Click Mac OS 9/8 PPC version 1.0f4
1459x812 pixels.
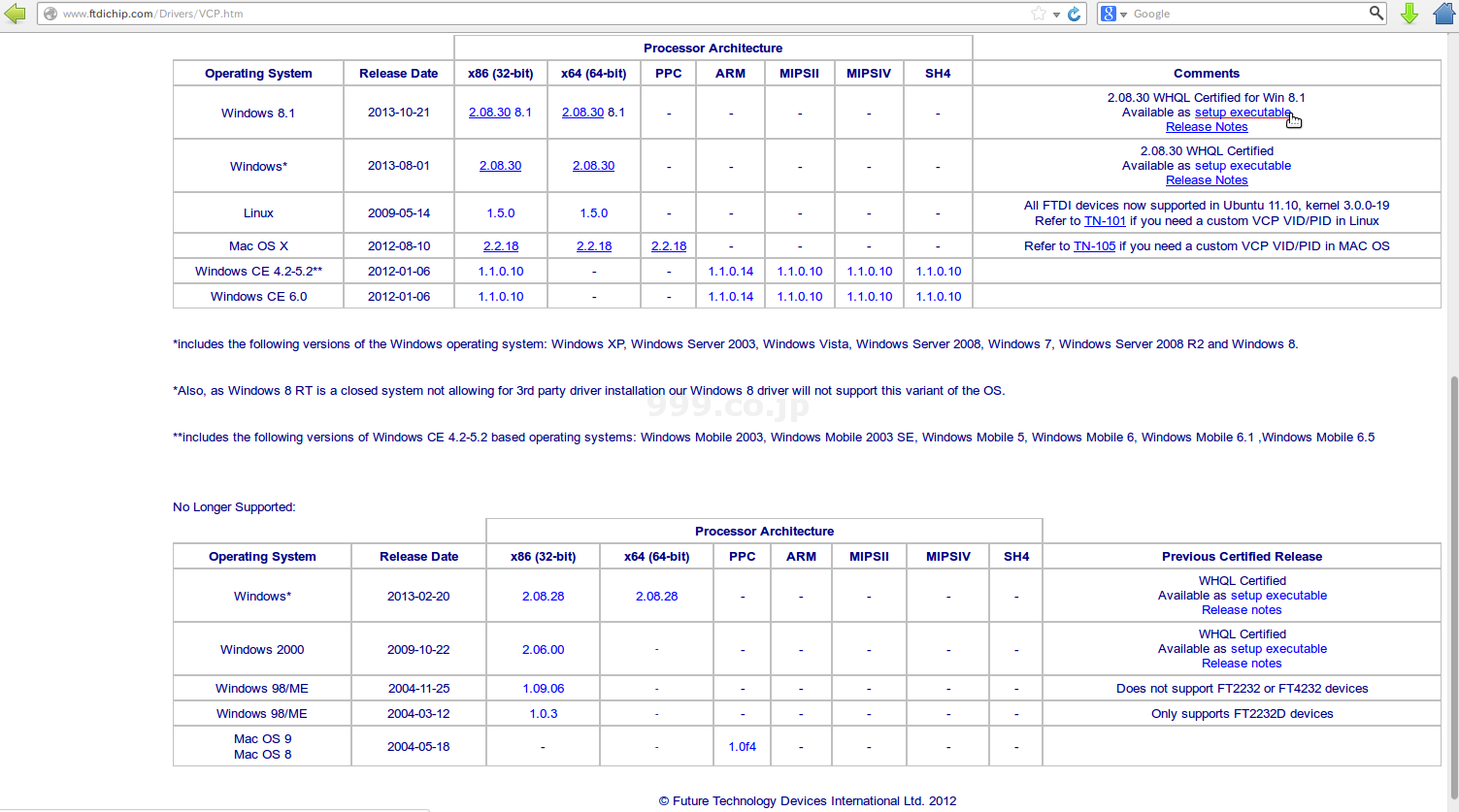click(743, 747)
